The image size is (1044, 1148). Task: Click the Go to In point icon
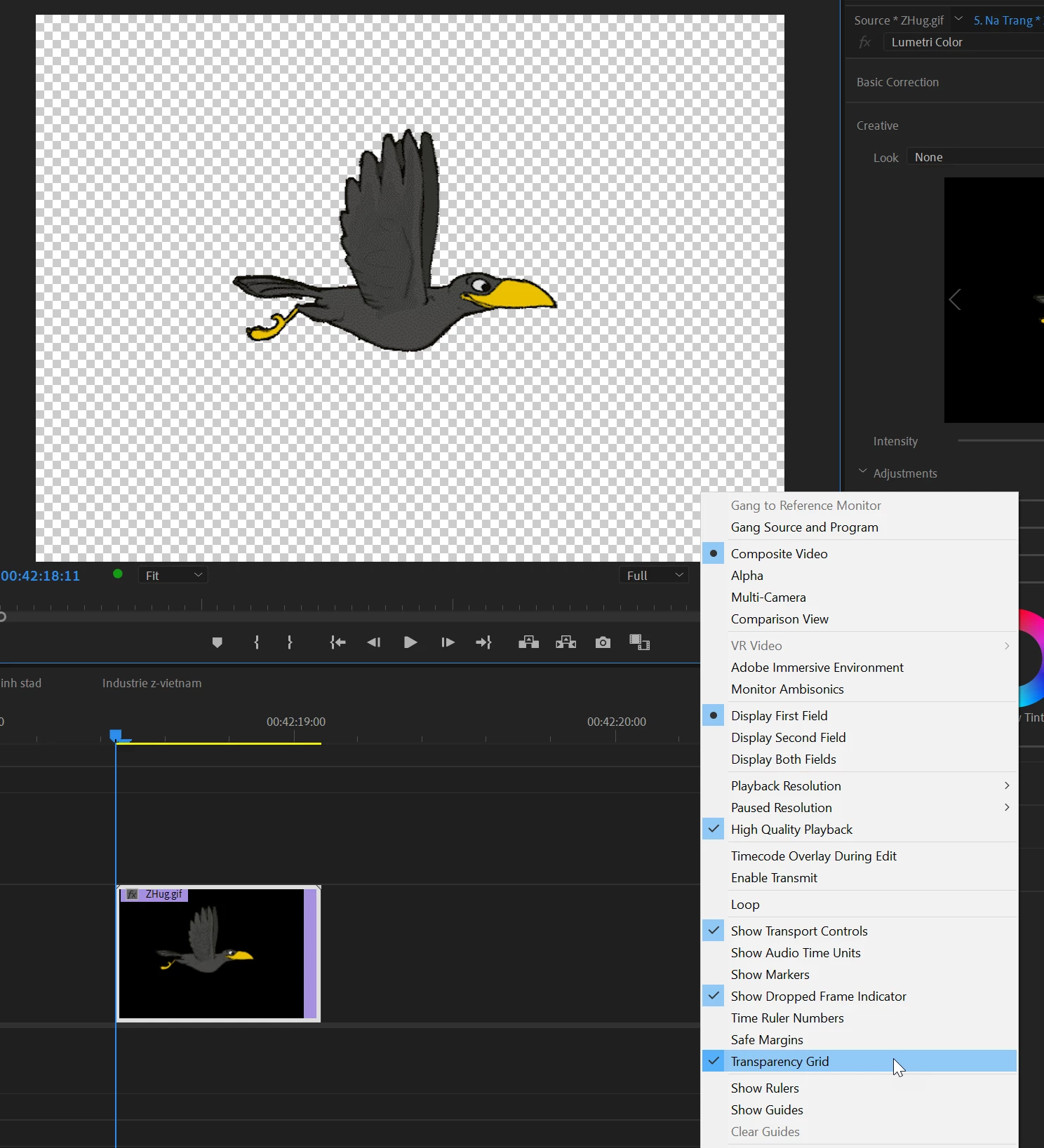337,642
